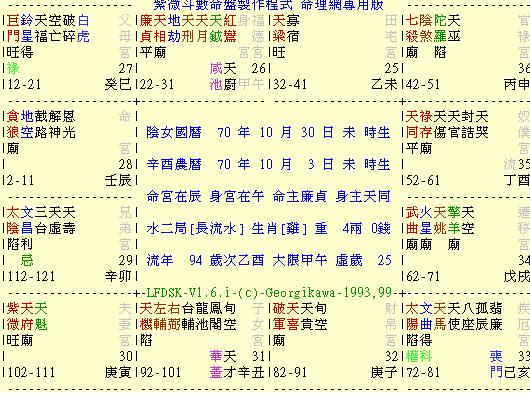Select the 水二局[長流水] text

pyautogui.click(x=195, y=229)
